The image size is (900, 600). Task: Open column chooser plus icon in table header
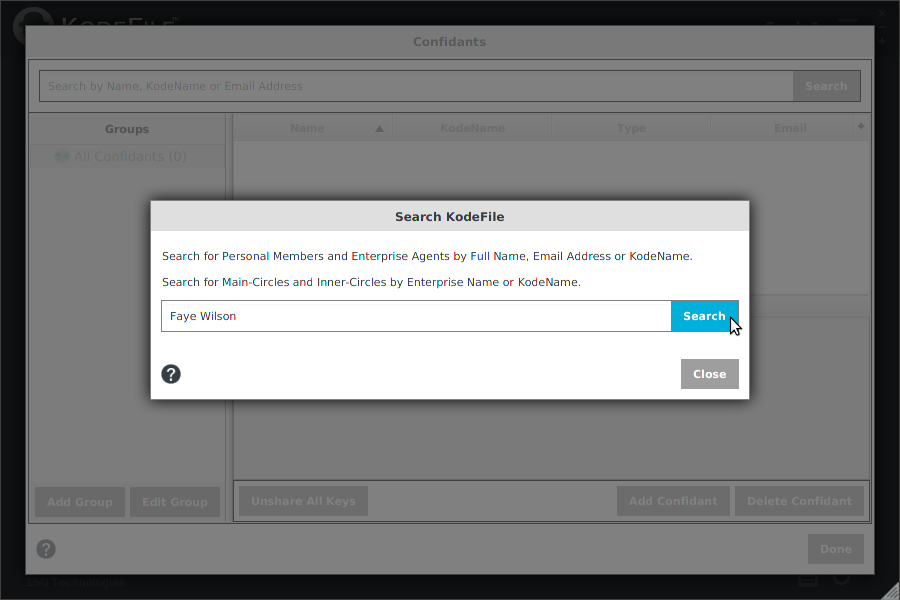tap(861, 126)
